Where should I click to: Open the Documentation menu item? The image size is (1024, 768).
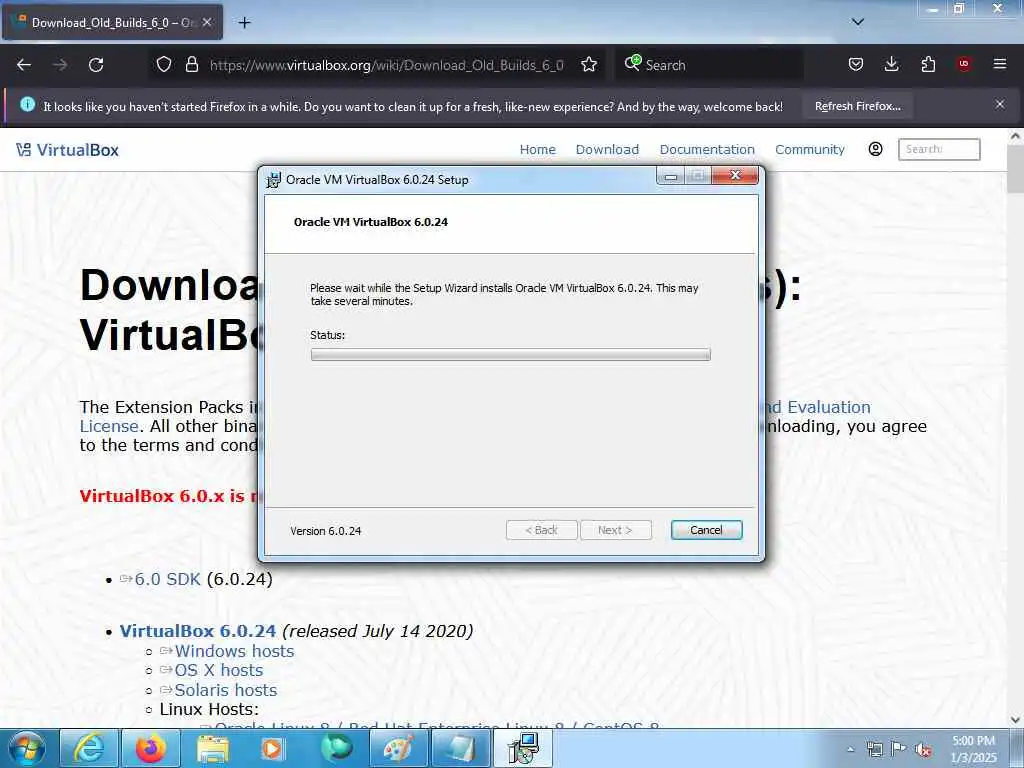[x=707, y=150]
